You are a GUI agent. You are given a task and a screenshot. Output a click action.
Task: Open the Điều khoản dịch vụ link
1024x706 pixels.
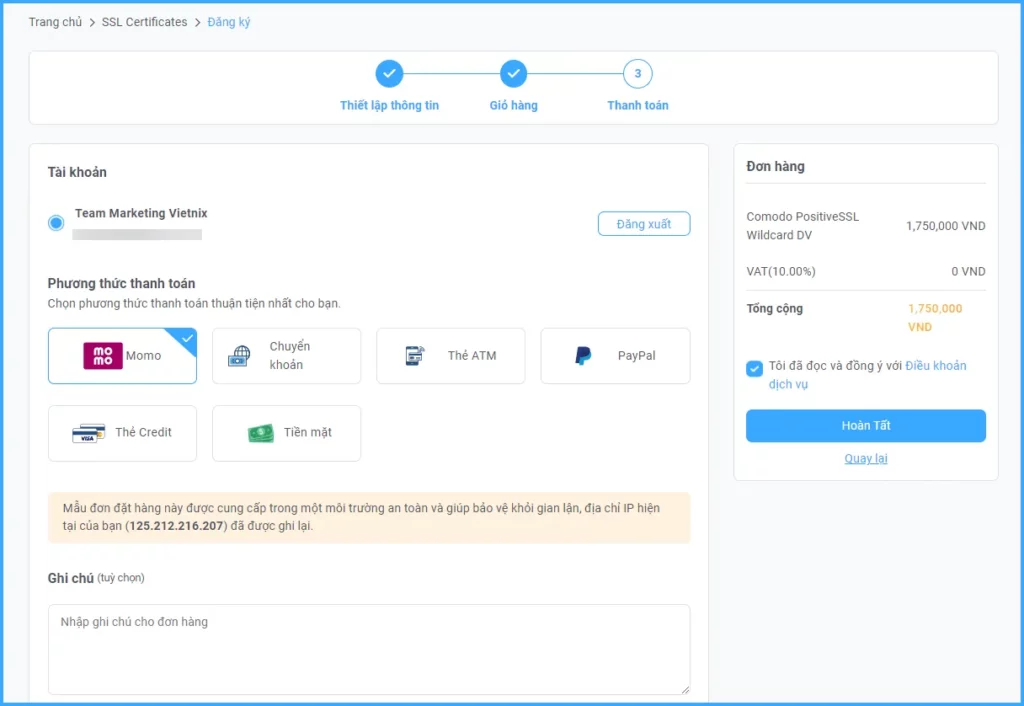[935, 366]
